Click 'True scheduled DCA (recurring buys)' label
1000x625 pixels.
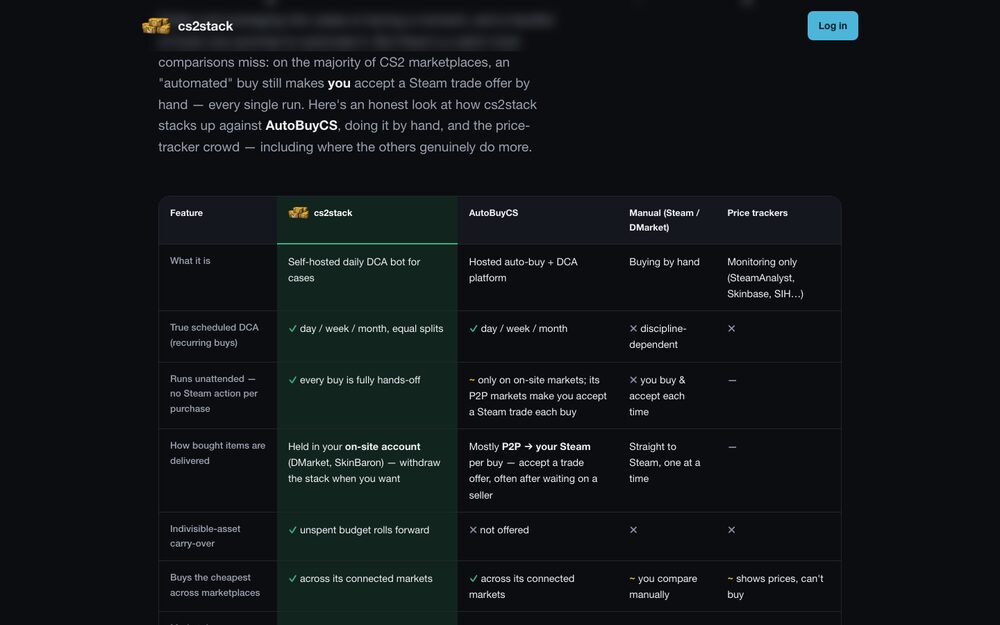pos(214,335)
